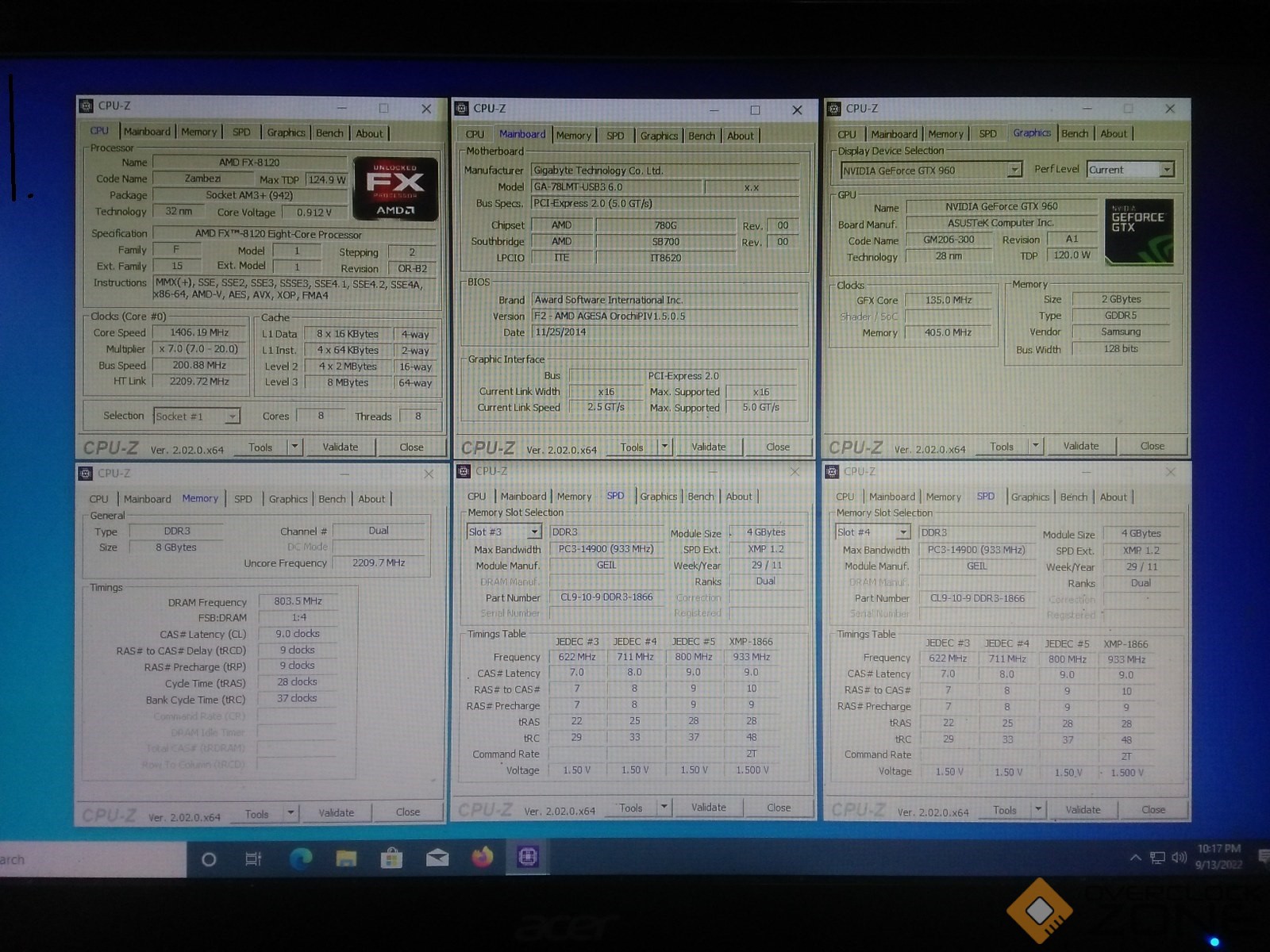1270x952 pixels.
Task: Open the Slot #4 memory slot dropdown
Action: [x=903, y=532]
